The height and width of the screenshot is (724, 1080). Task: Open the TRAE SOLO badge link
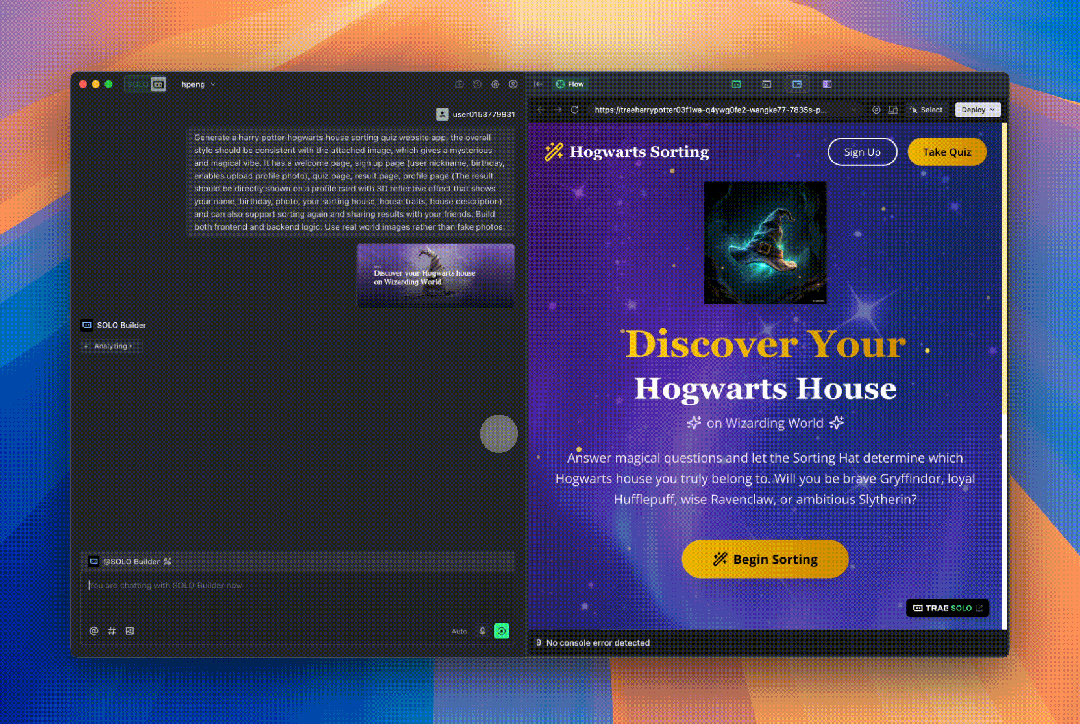pyautogui.click(x=947, y=608)
